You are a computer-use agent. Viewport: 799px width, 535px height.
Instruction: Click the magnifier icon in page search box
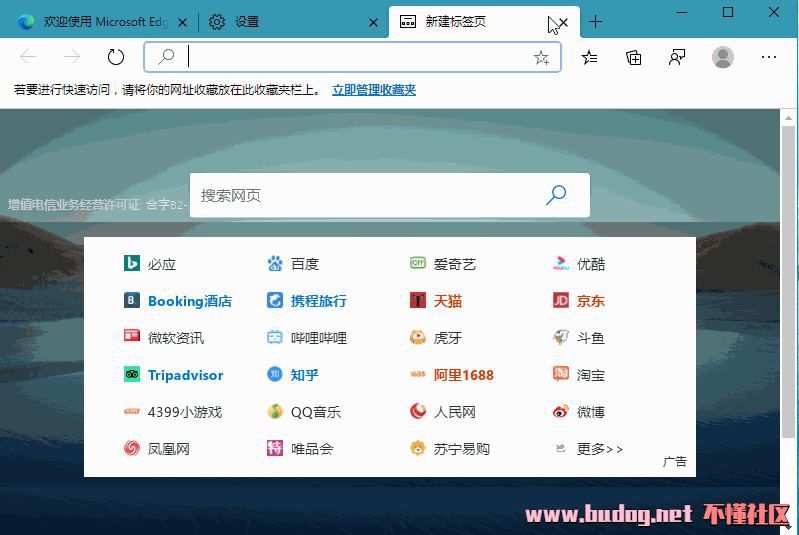point(555,195)
